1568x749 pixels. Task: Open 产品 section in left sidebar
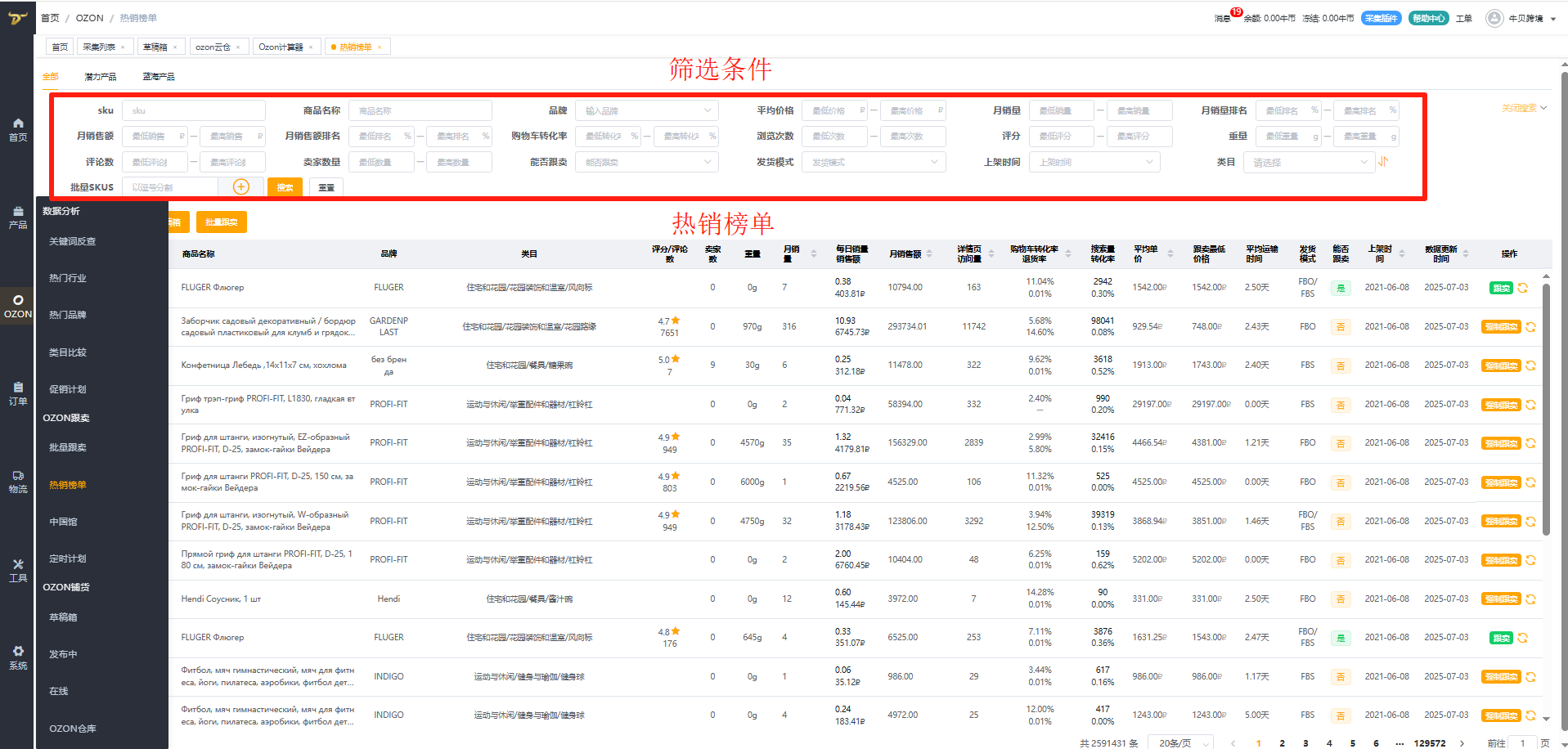pyautogui.click(x=17, y=218)
